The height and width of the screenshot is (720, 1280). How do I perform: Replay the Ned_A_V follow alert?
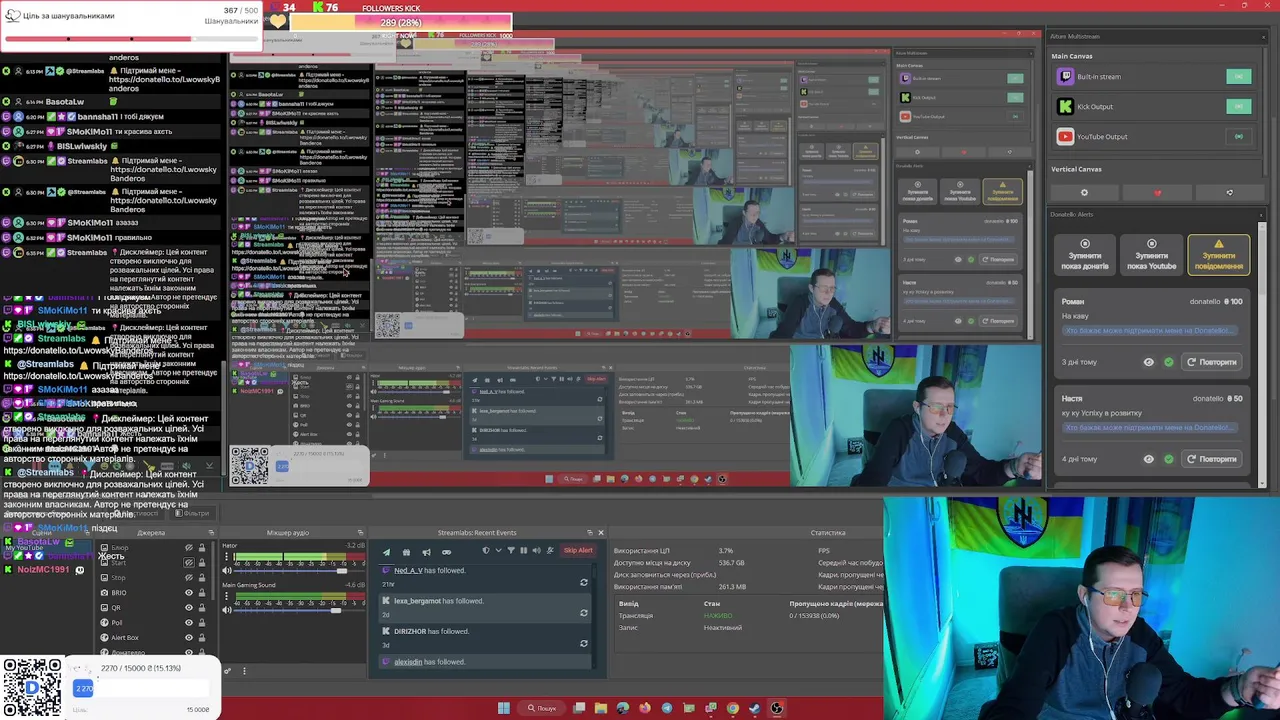(584, 582)
